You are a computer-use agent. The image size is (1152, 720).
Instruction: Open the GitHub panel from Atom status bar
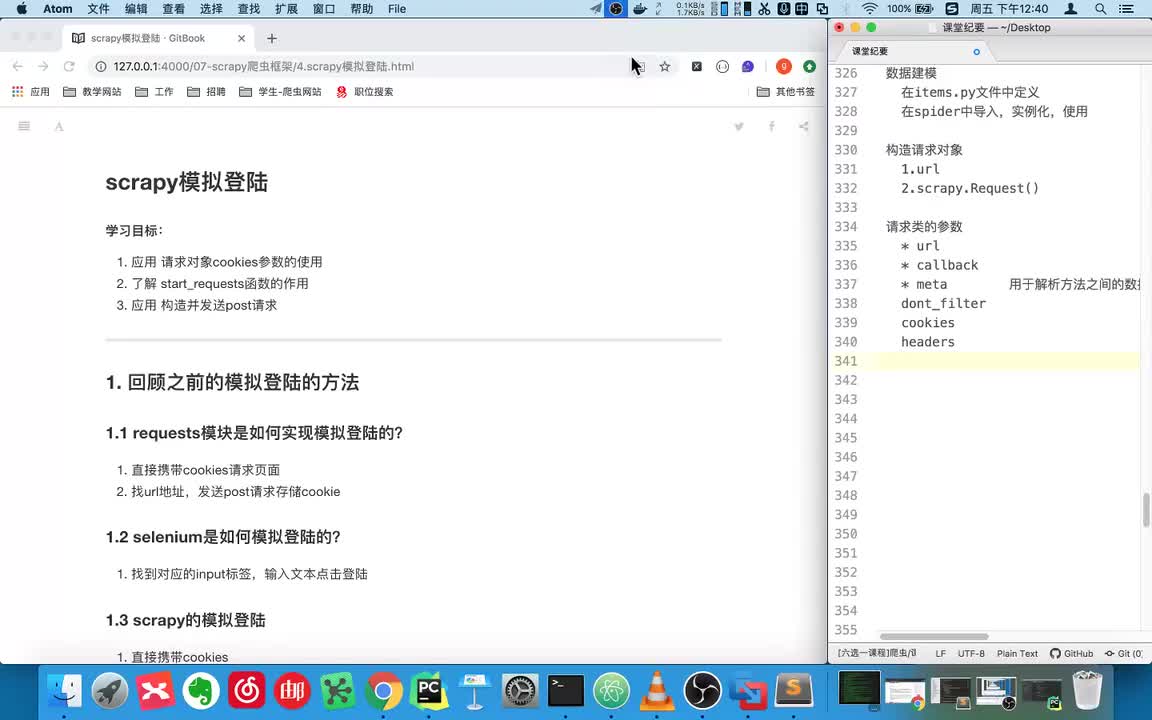coord(1071,653)
